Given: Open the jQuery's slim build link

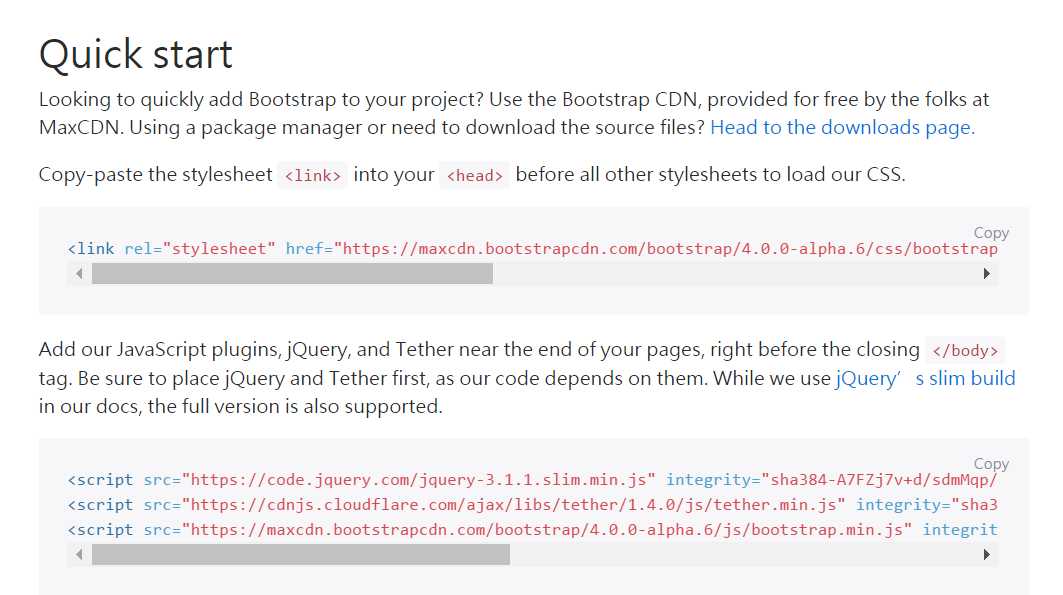Looking at the screenshot, I should [x=925, y=377].
